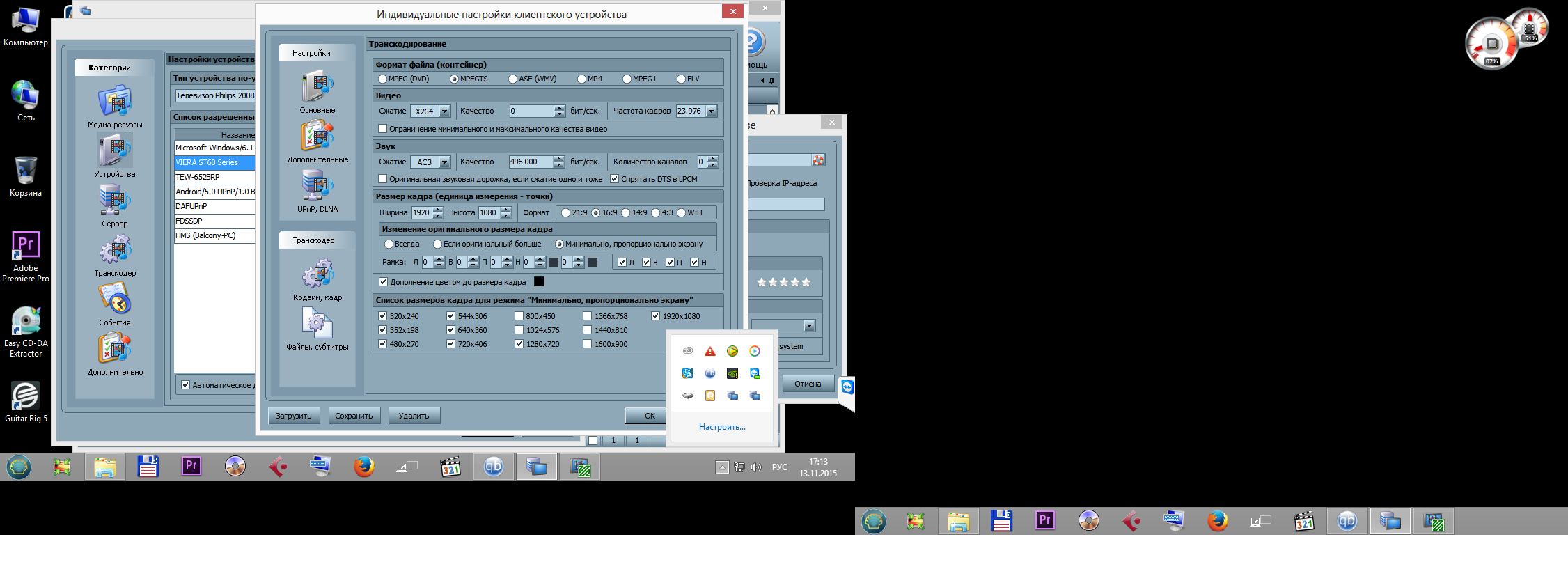Image resolution: width=1568 pixels, height=569 pixels.
Task: Open the События category icon
Action: click(x=115, y=299)
